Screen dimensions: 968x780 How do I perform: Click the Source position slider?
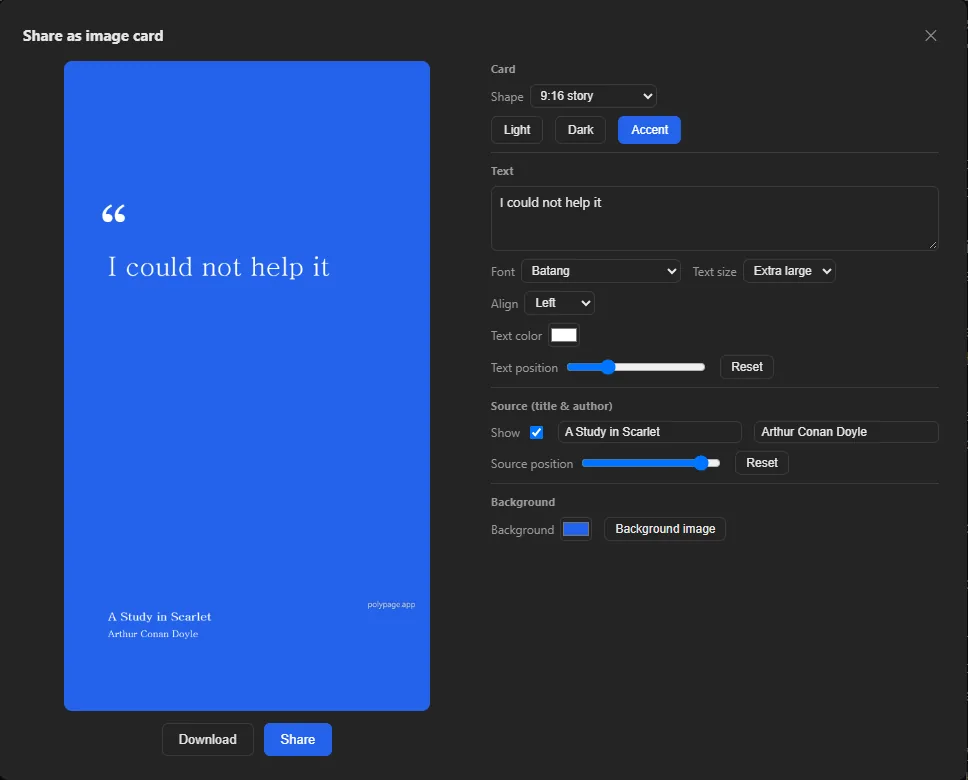tap(651, 463)
